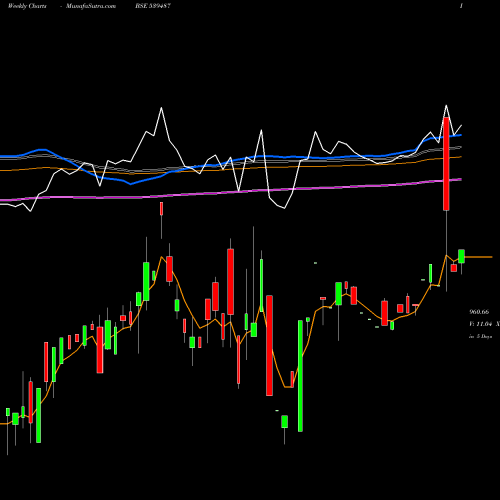Click the 'MunafaSutra.com' label

91,6
